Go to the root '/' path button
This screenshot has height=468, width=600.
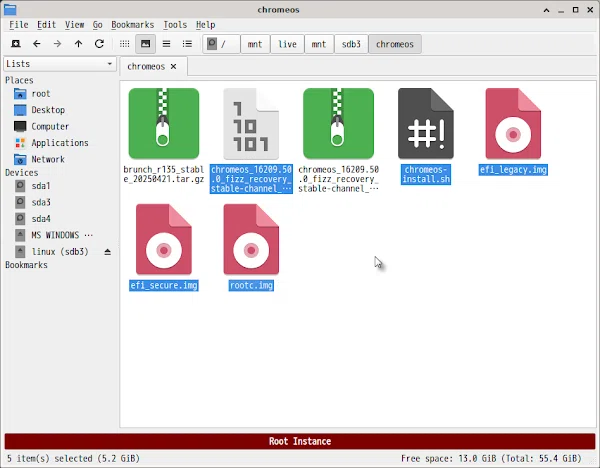(221, 44)
